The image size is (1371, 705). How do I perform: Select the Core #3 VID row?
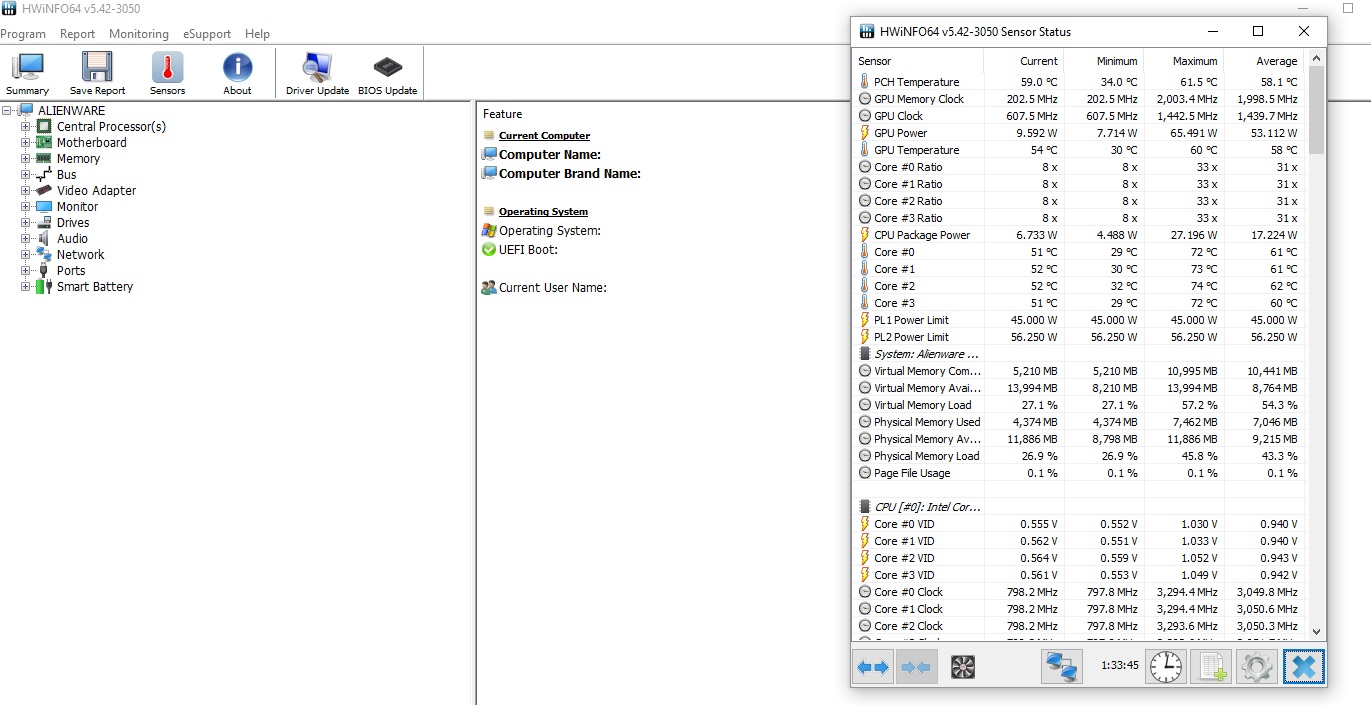(x=1080, y=575)
